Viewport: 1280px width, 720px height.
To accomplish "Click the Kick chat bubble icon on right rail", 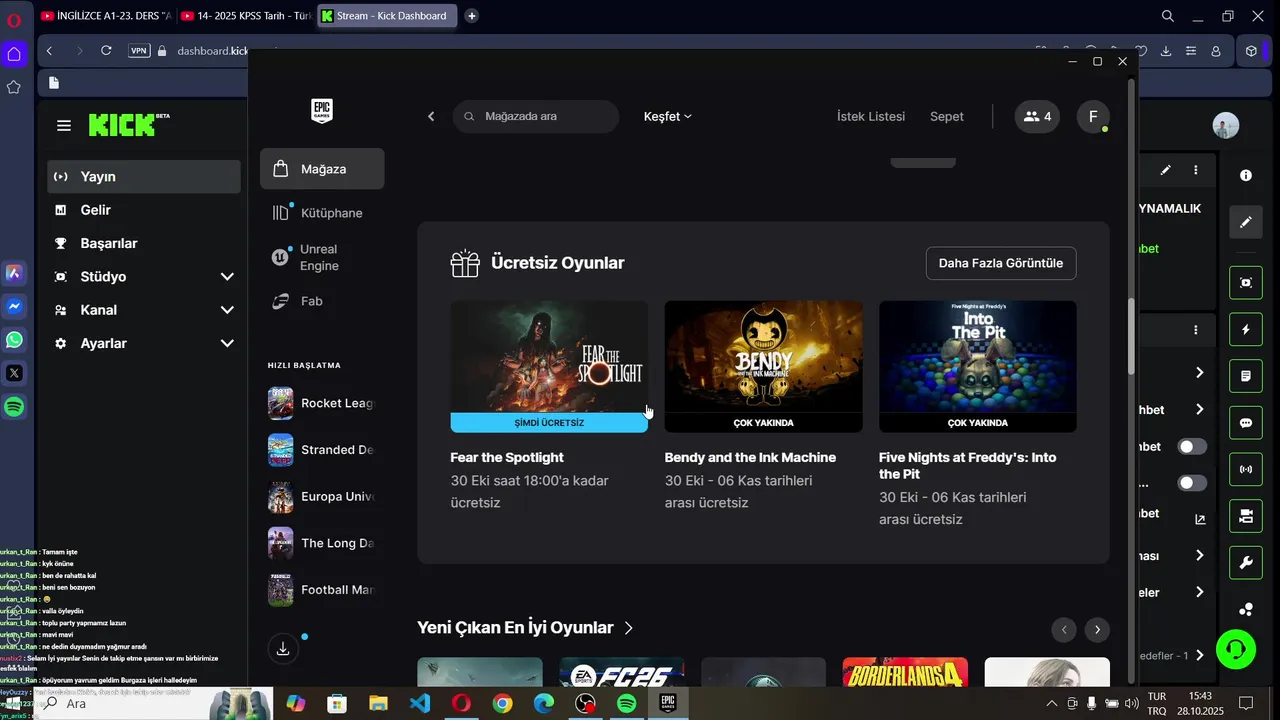I will [1246, 423].
